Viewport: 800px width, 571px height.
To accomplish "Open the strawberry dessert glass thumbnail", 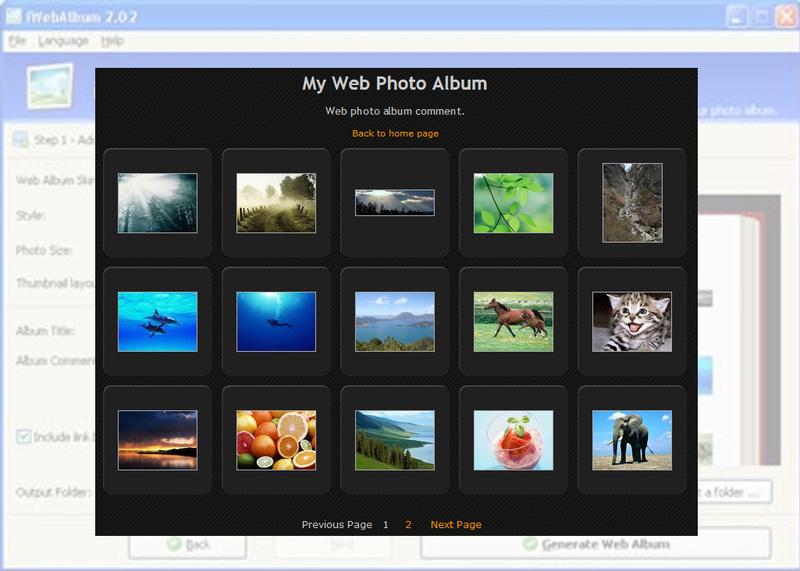I will (513, 440).
